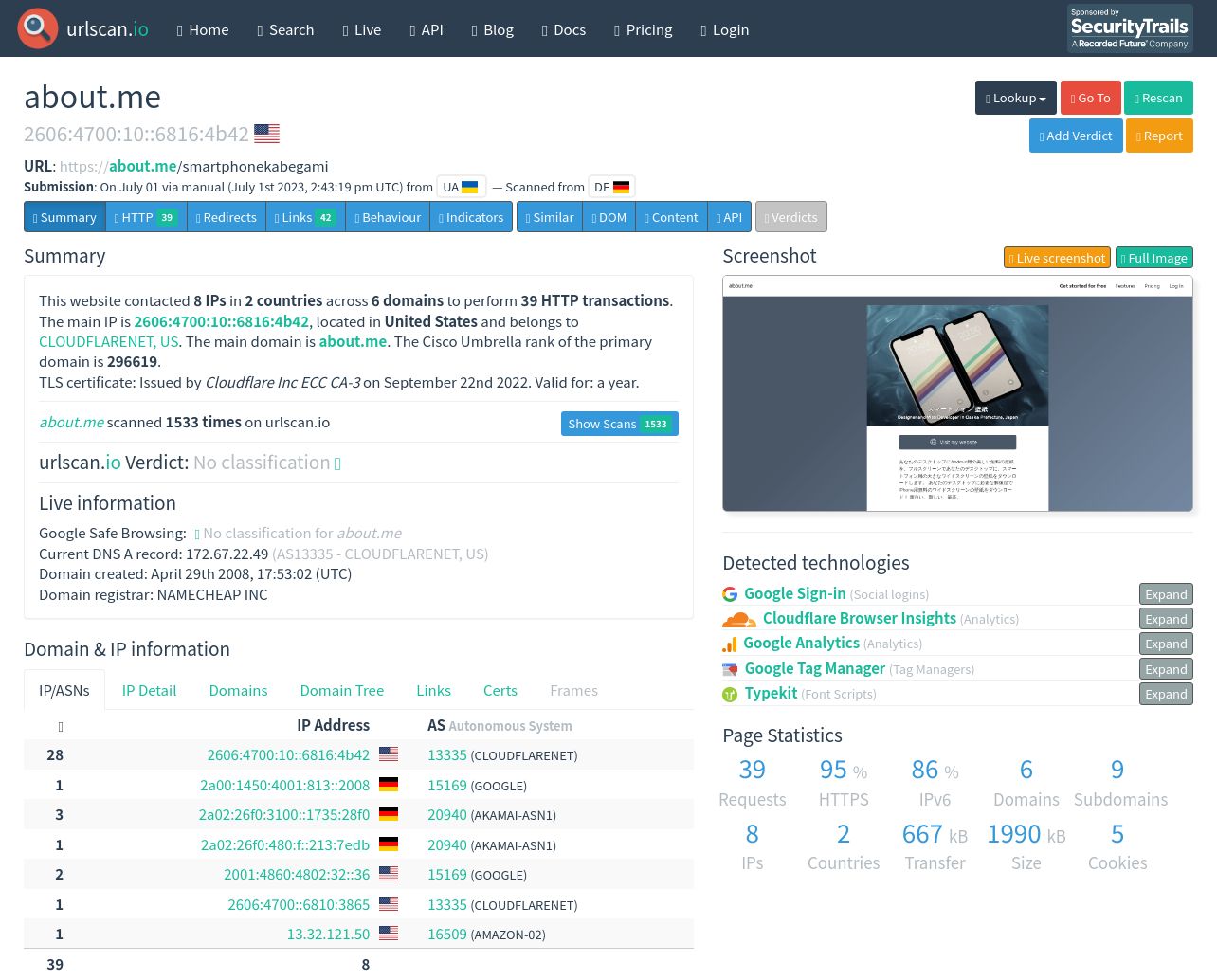1217x980 pixels.
Task: Click the Germany flag next to Scanned from
Action: (622, 187)
